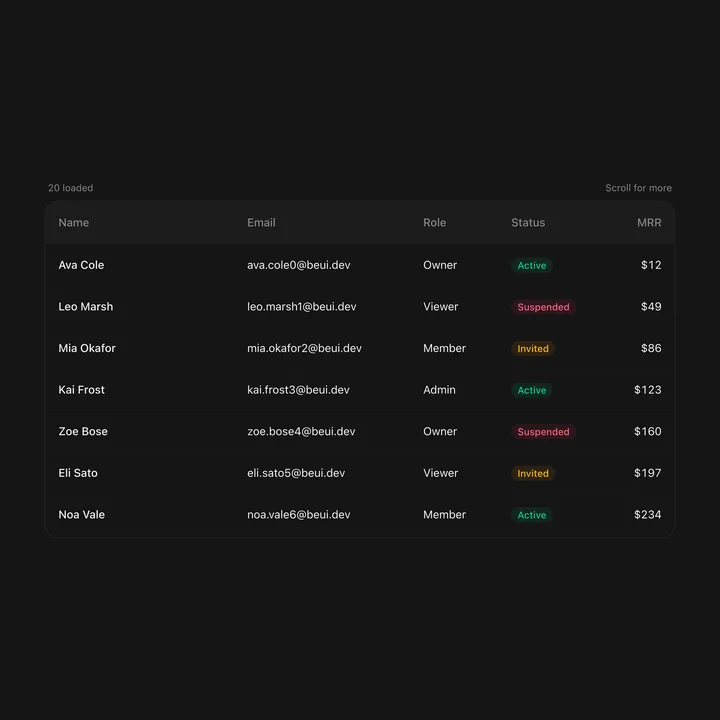Click email noa.vale6@beui.dev
The image size is (720, 720).
(299, 515)
